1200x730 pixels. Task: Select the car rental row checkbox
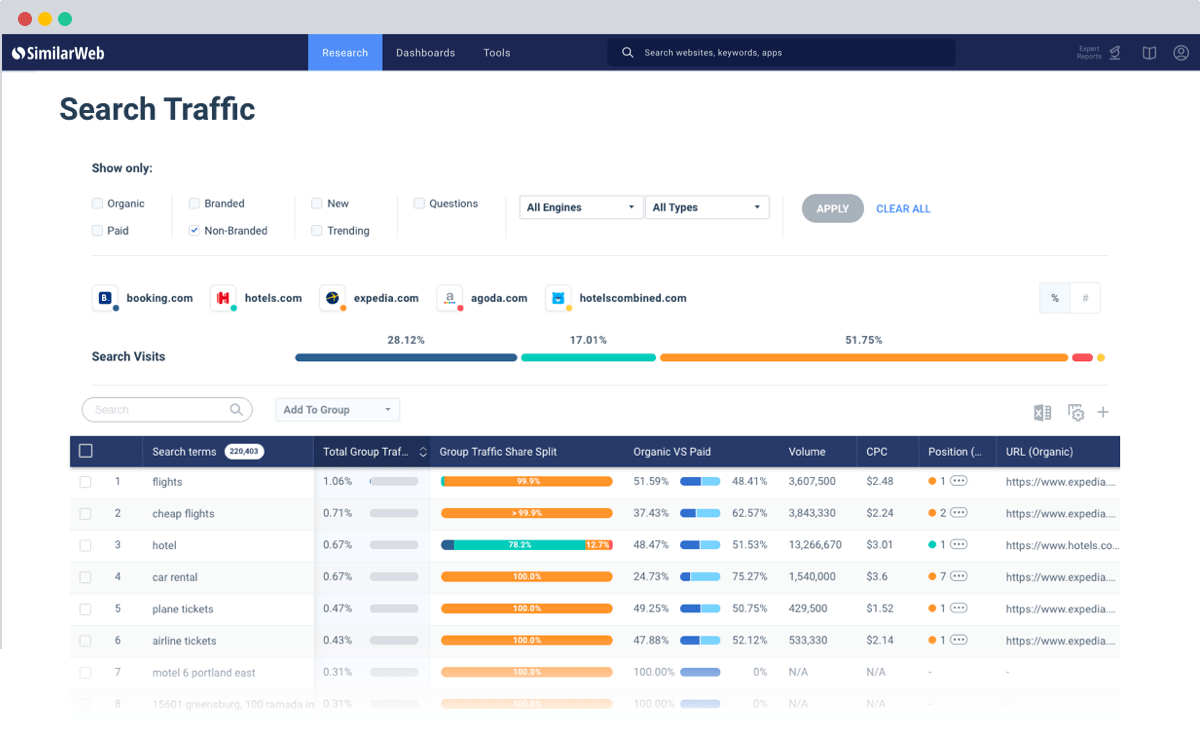85,577
